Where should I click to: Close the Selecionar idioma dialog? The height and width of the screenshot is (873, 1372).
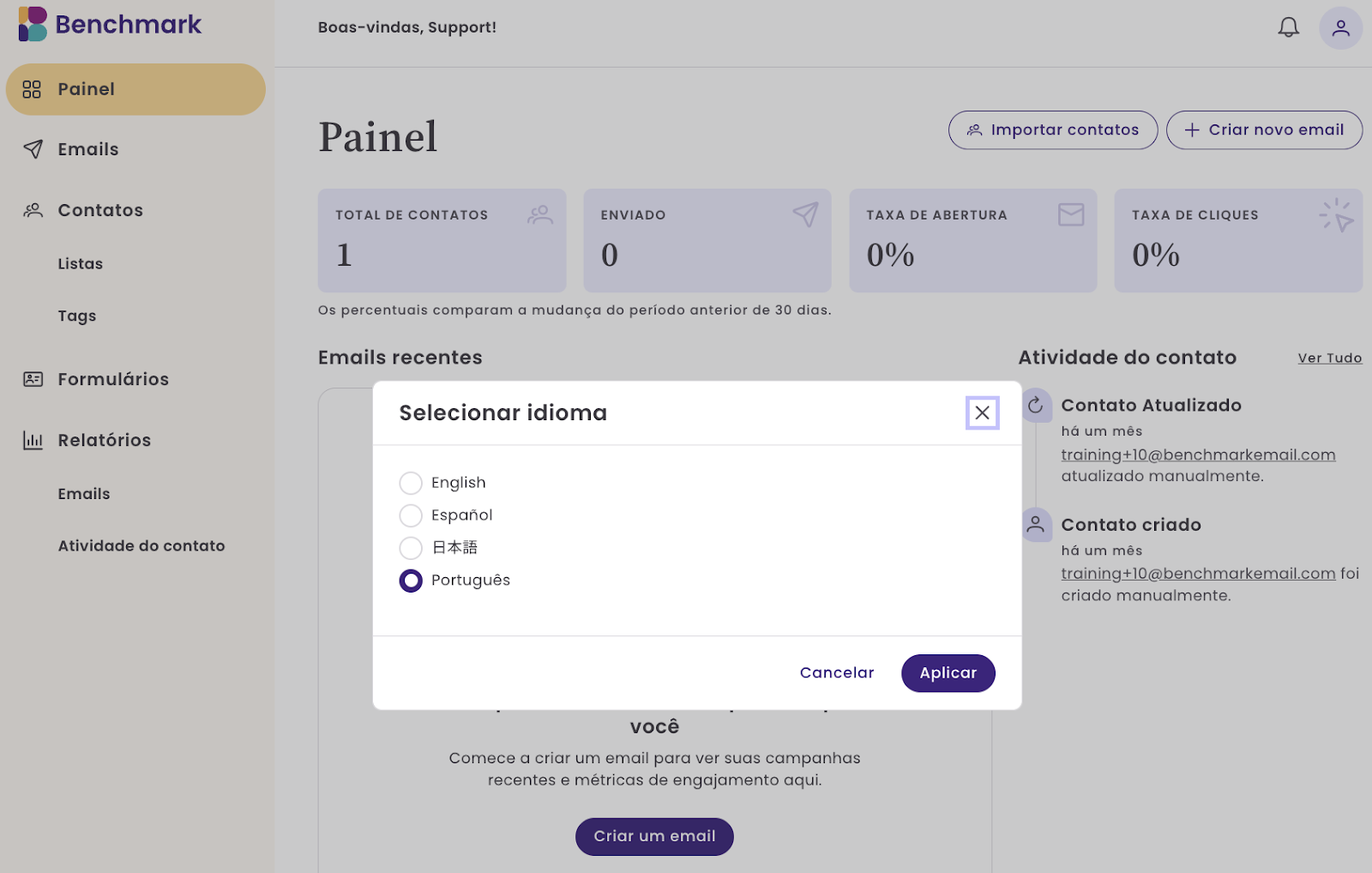(x=982, y=412)
